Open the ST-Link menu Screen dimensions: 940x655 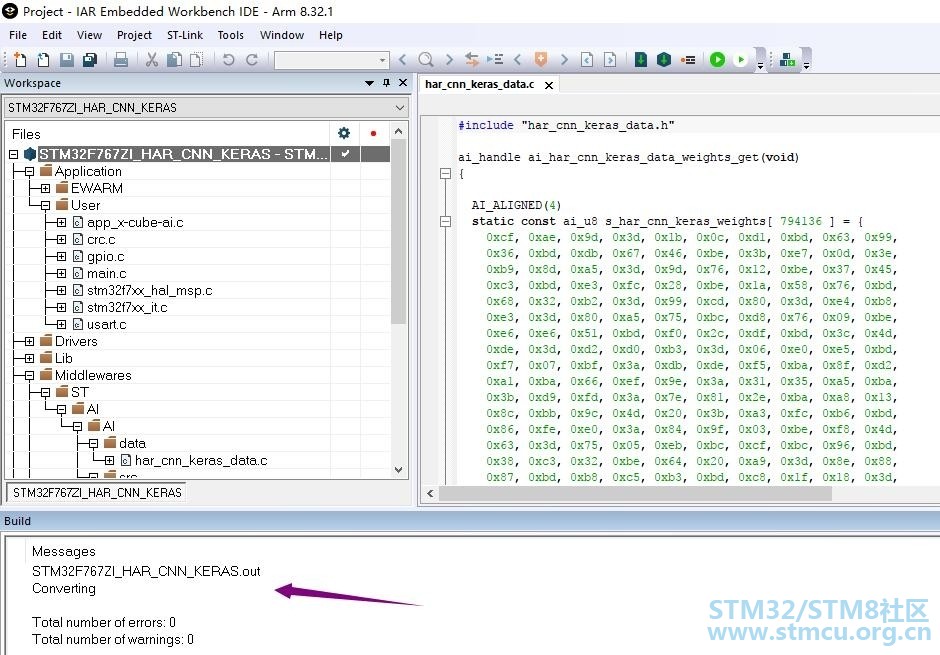tap(185, 35)
